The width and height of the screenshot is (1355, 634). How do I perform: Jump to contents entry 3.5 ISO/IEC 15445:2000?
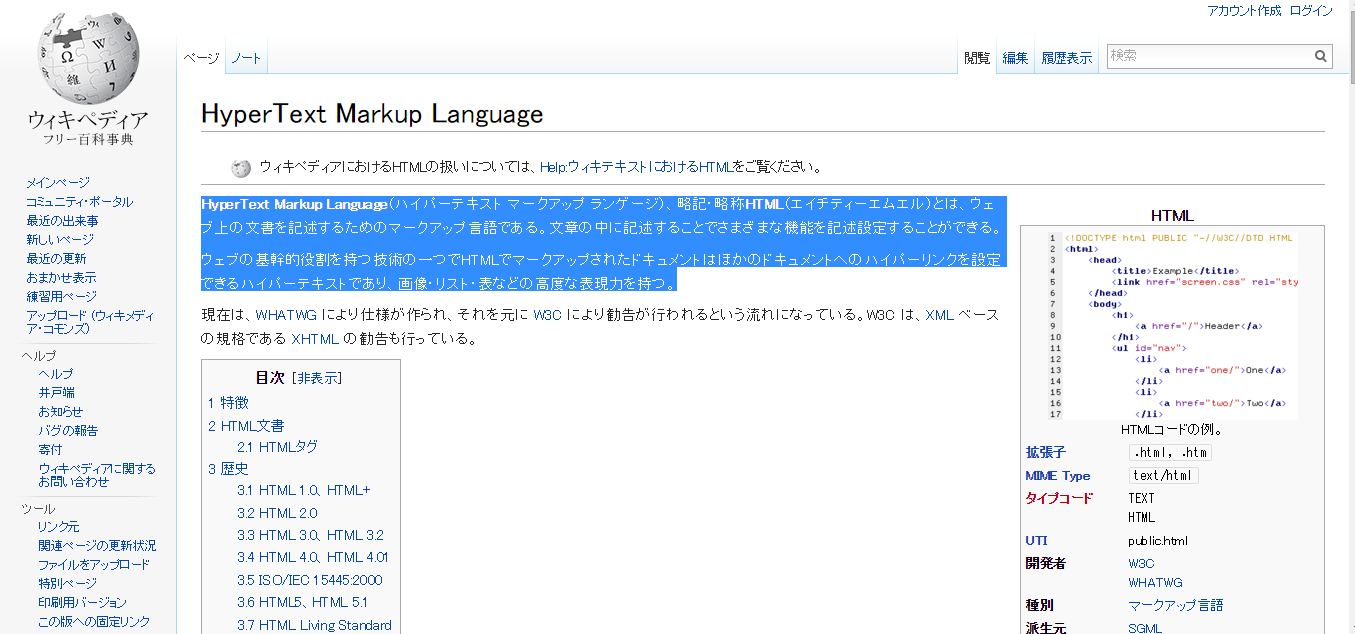pyautogui.click(x=309, y=580)
